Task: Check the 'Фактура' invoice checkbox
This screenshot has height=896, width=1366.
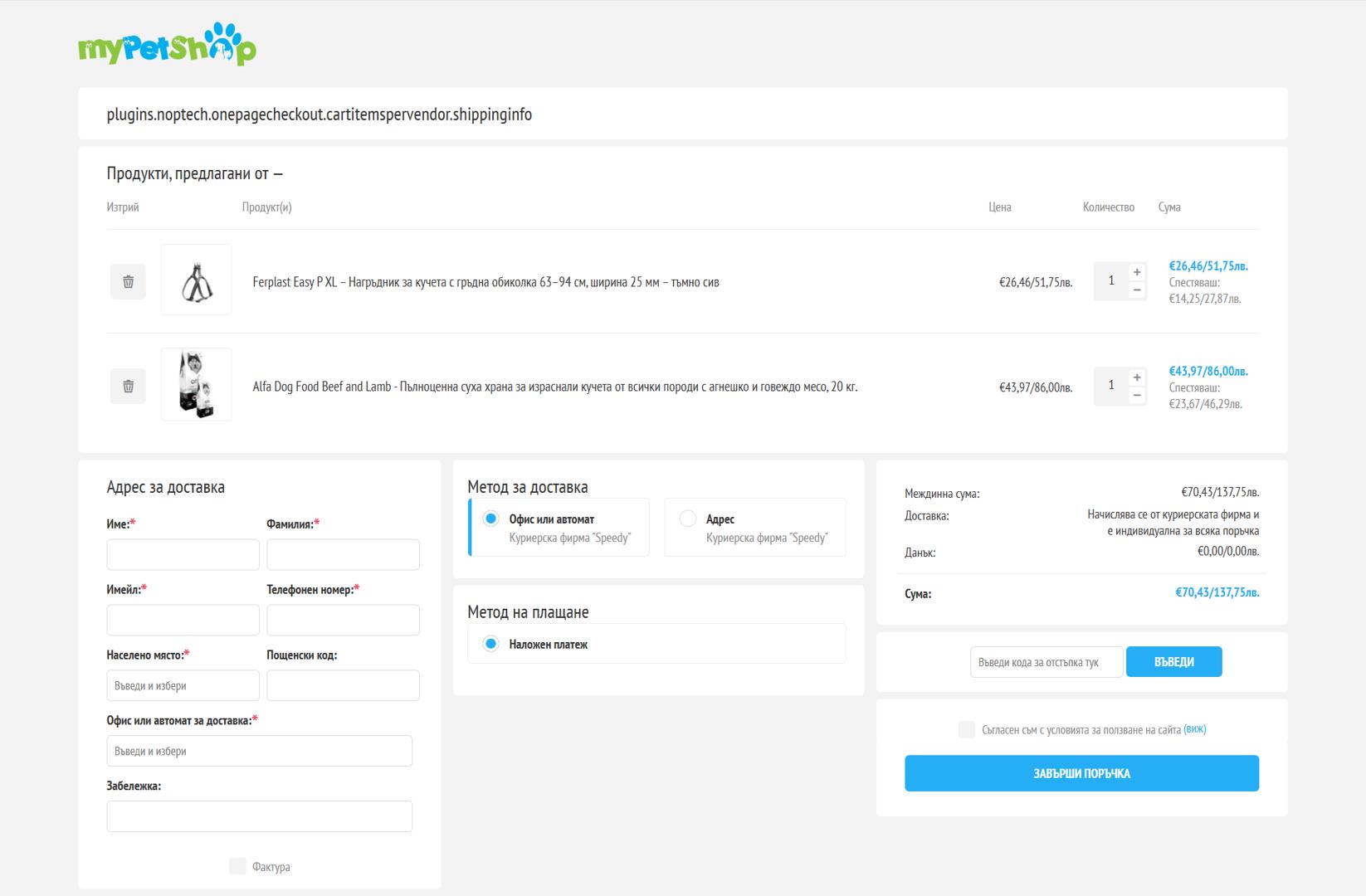Action: (x=237, y=866)
